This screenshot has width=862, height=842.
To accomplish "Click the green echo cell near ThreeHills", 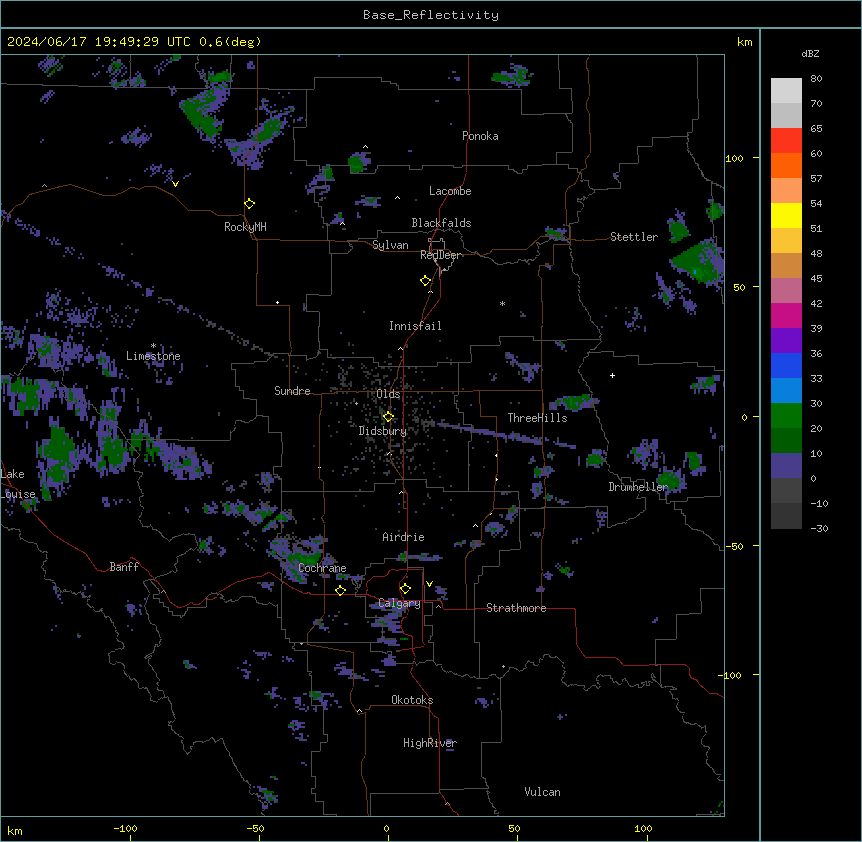I will pyautogui.click(x=574, y=402).
